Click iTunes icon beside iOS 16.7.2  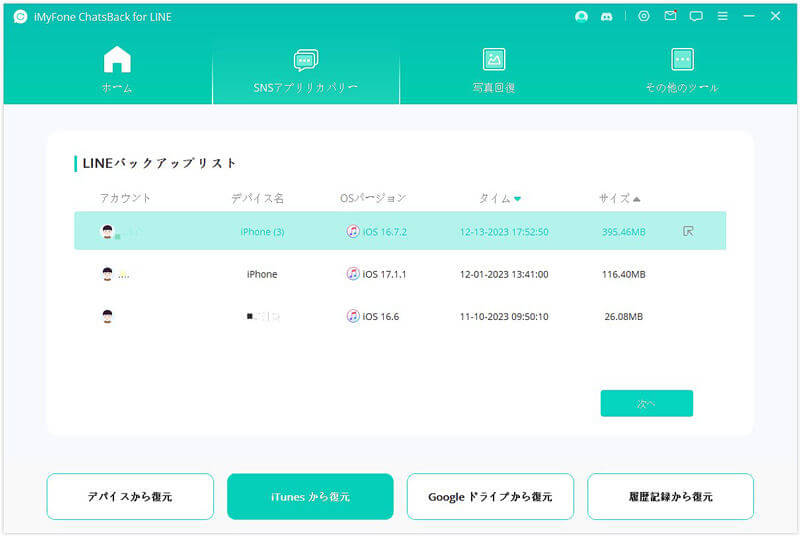353,231
